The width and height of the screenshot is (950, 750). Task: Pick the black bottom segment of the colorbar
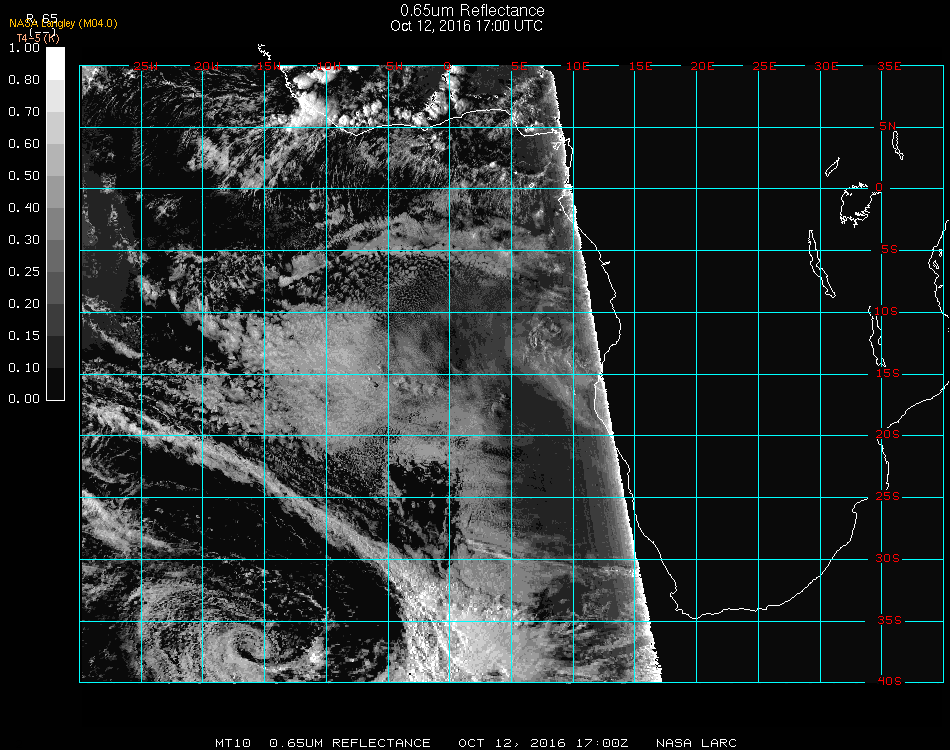point(55,383)
